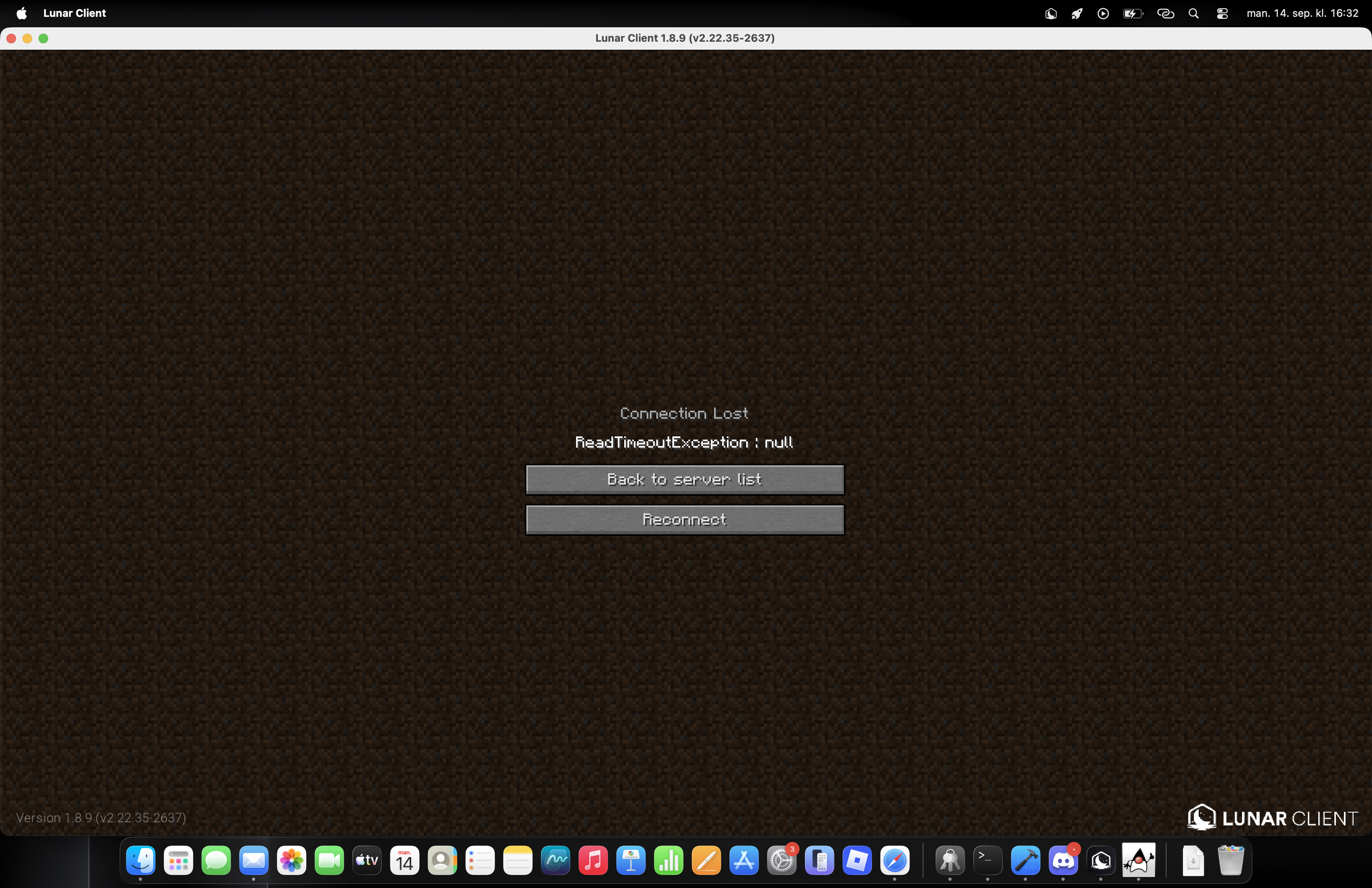This screenshot has width=1372, height=888.
Task: Show battery status in menu bar
Action: (x=1133, y=13)
